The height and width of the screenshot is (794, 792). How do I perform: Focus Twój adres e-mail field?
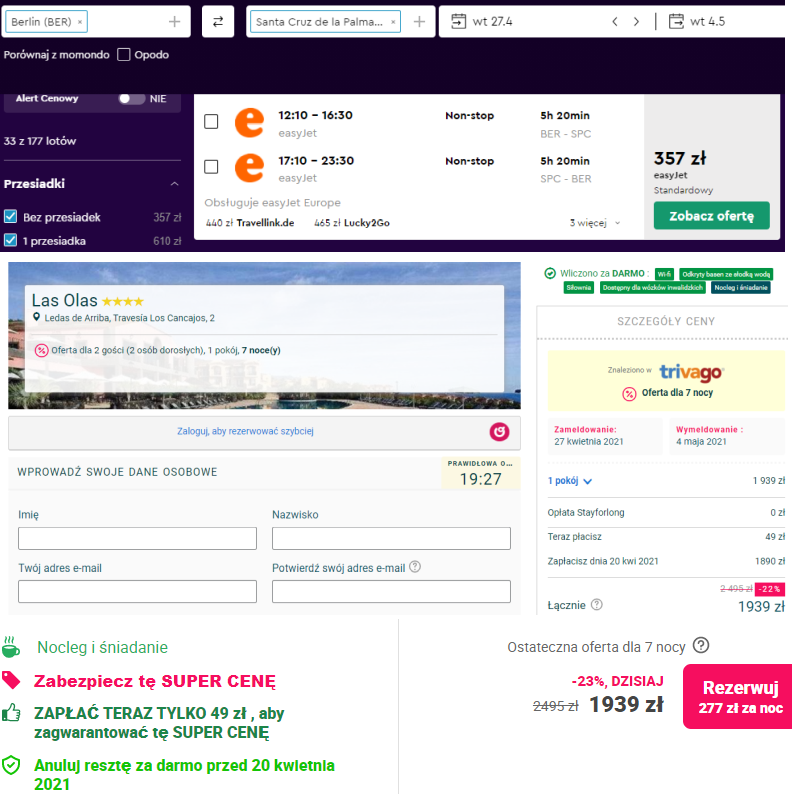point(137,591)
